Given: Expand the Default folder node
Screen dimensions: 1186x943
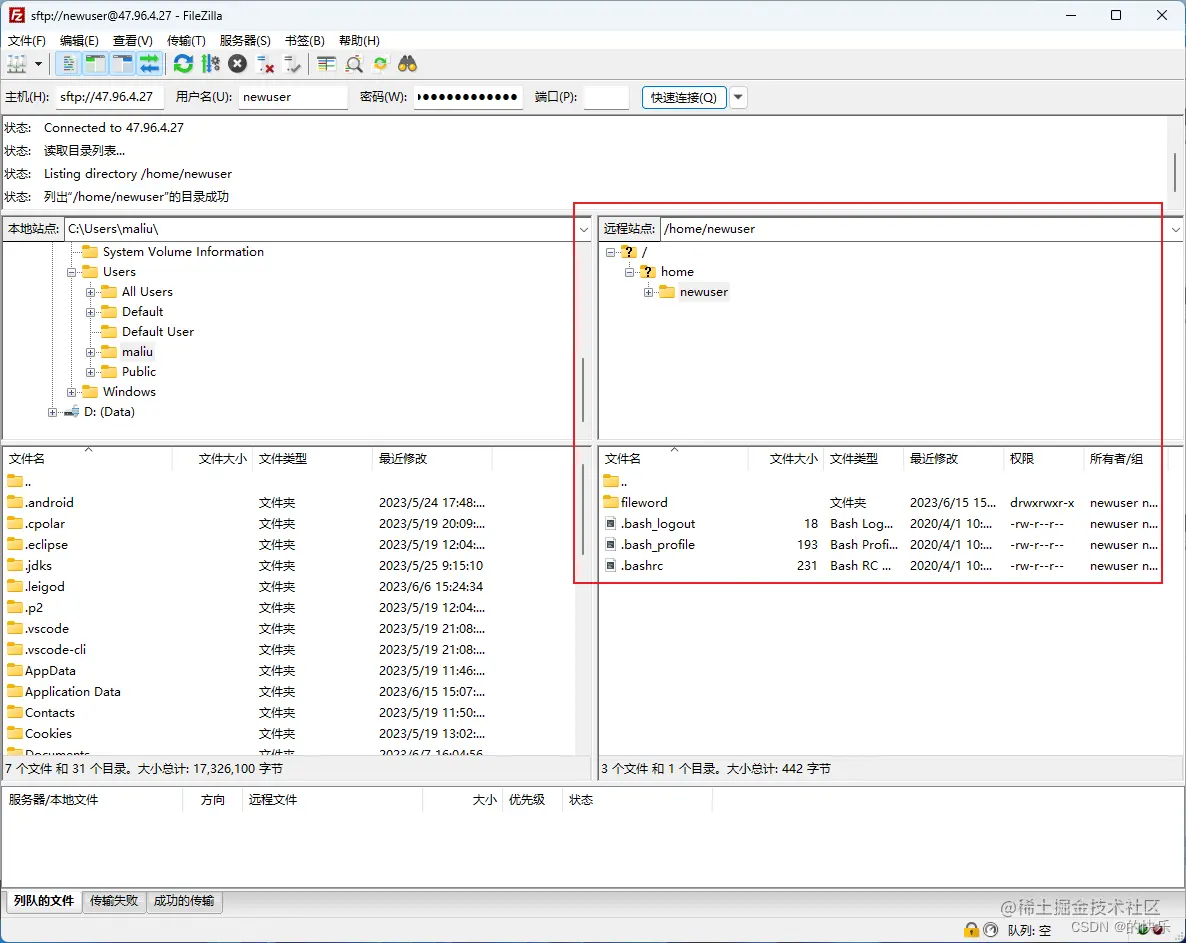Looking at the screenshot, I should pyautogui.click(x=90, y=312).
